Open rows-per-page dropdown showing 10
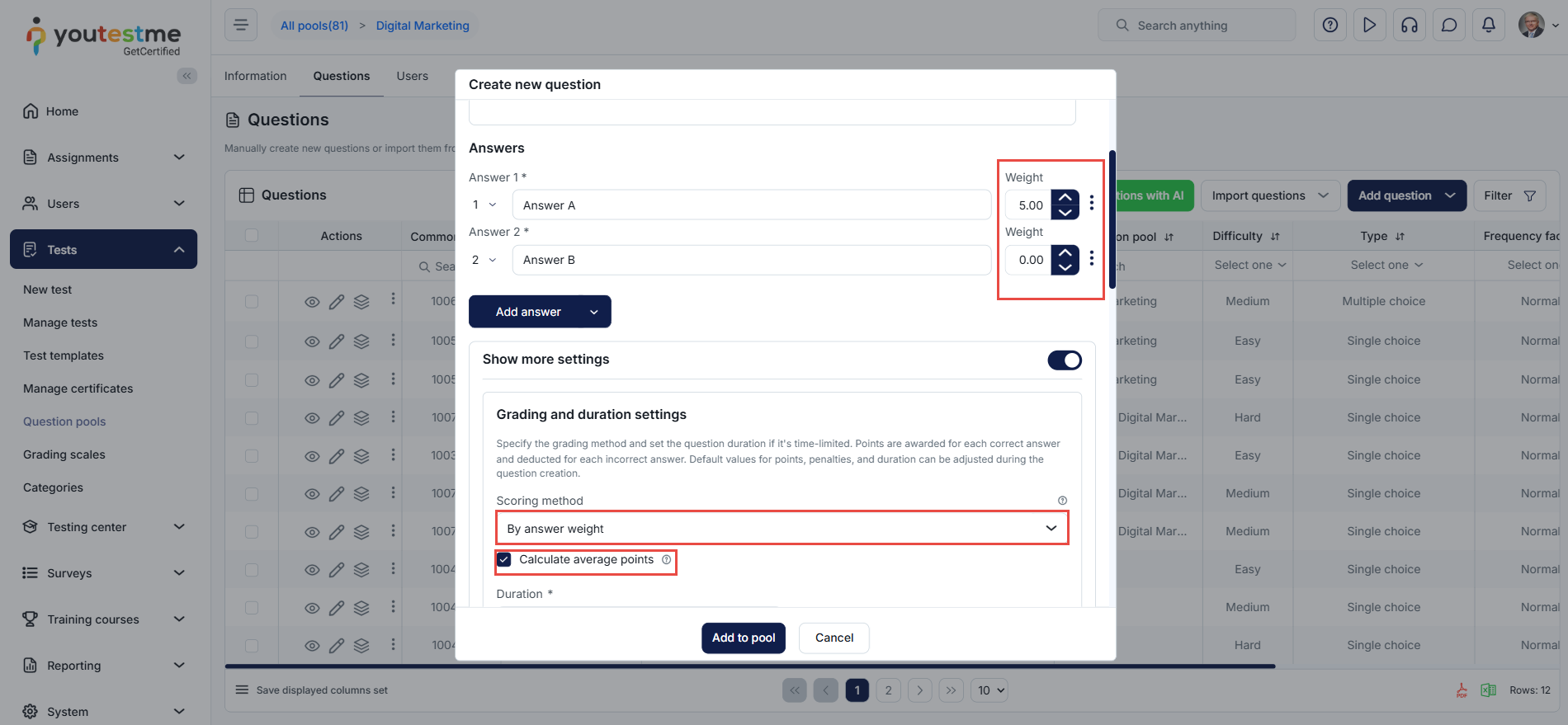The image size is (1568, 725). click(x=990, y=690)
